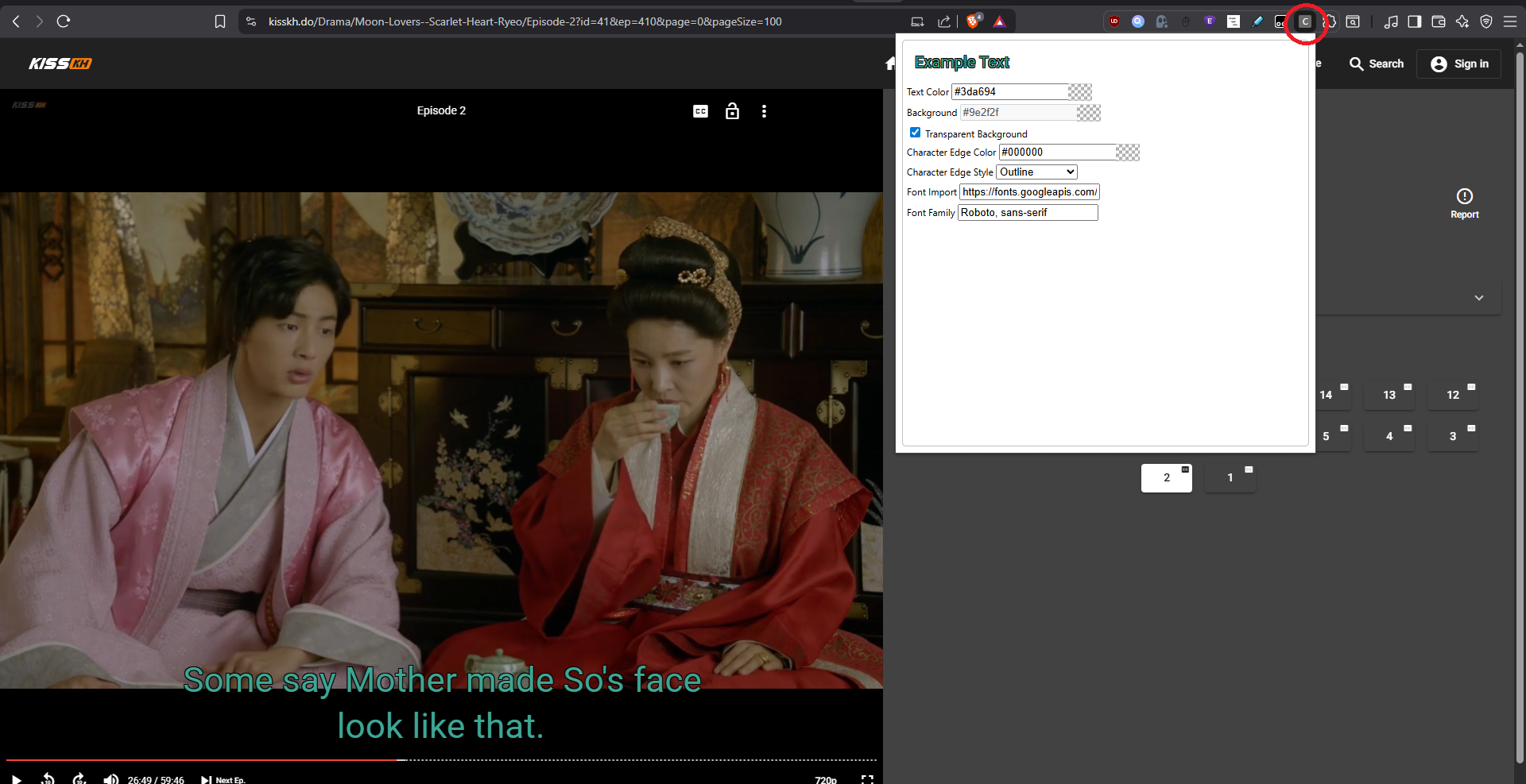Screen dimensions: 1526x784
Task: Open the Brave VPN shield icon
Action: click(1486, 21)
